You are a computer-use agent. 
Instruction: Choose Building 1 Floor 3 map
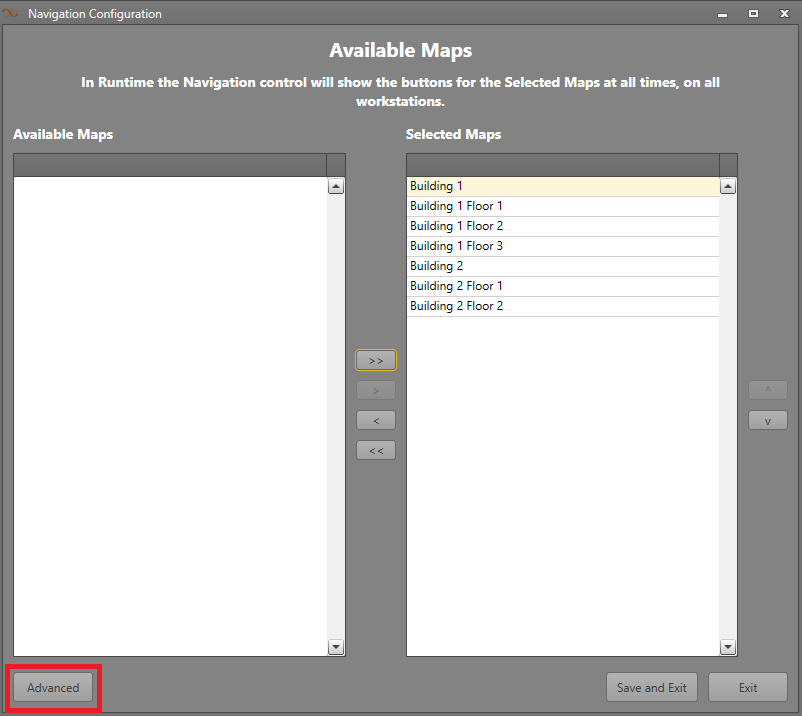click(562, 247)
